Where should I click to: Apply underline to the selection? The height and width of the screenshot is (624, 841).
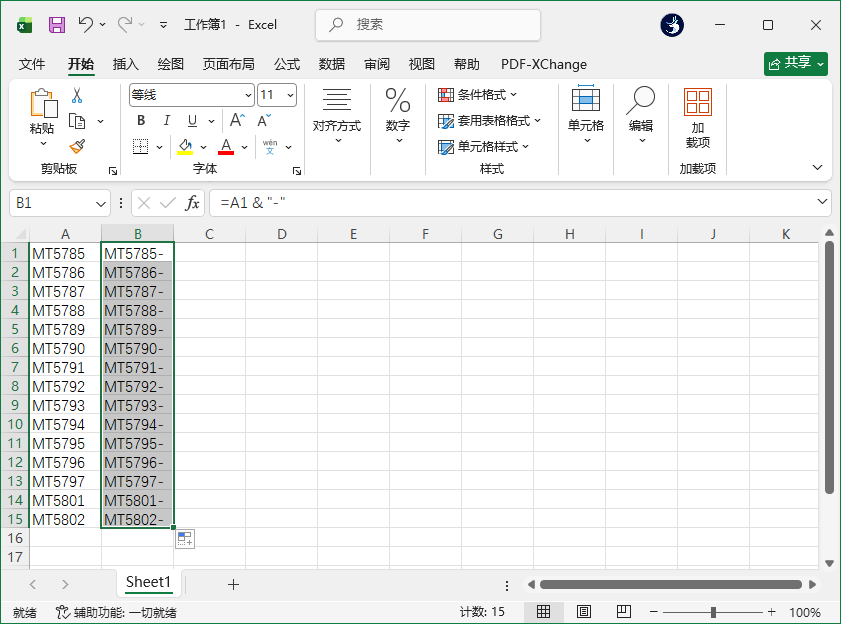(190, 119)
